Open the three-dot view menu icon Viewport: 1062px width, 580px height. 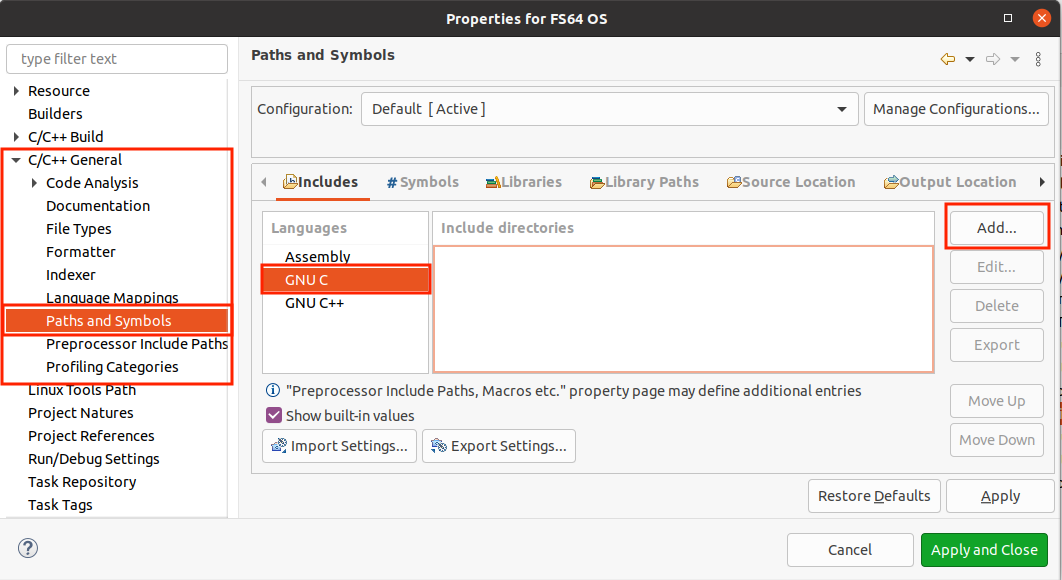tap(1038, 60)
